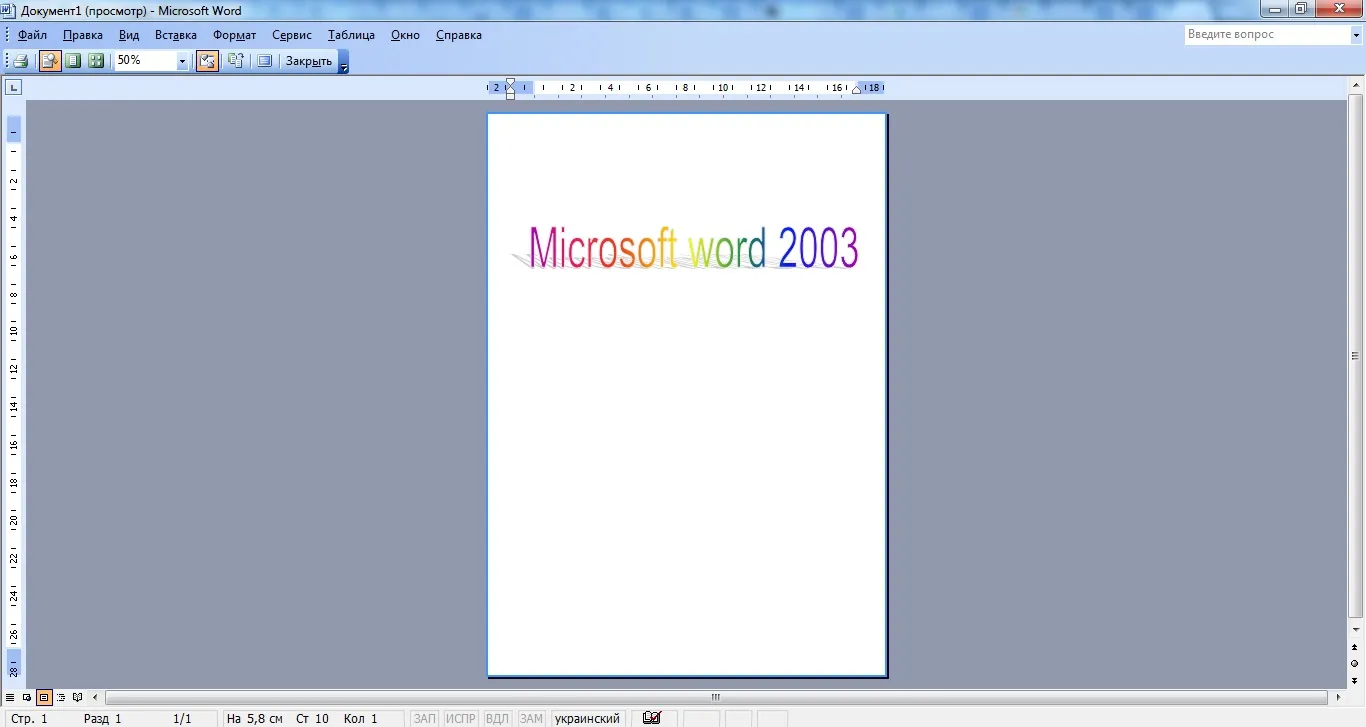This screenshot has height=727, width=1366.
Task: Click the Введите вопрос help field
Action: (1267, 34)
